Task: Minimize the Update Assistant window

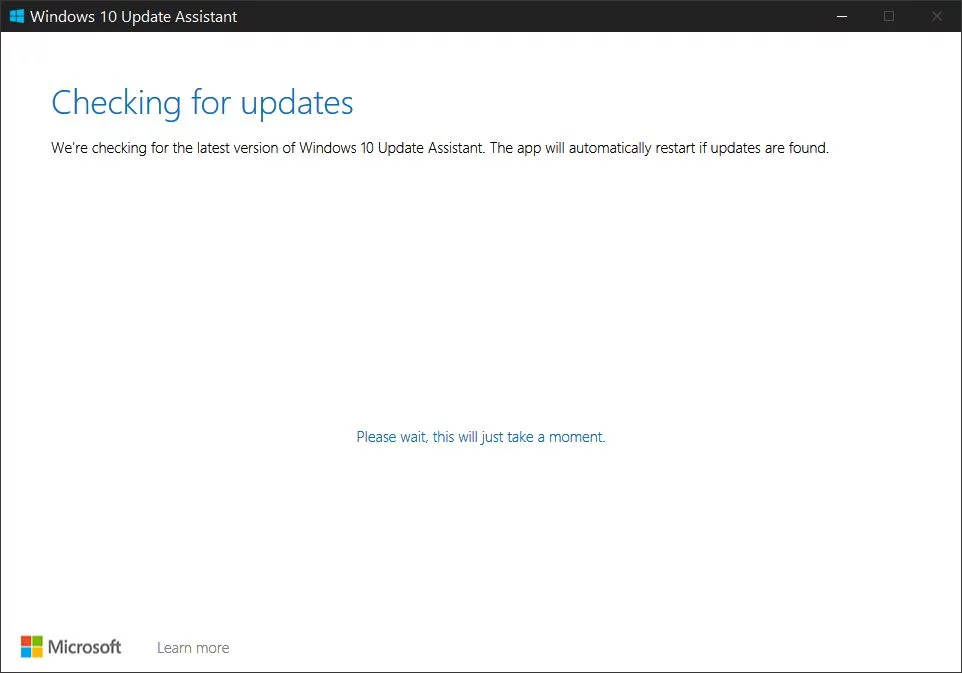Action: pyautogui.click(x=842, y=16)
